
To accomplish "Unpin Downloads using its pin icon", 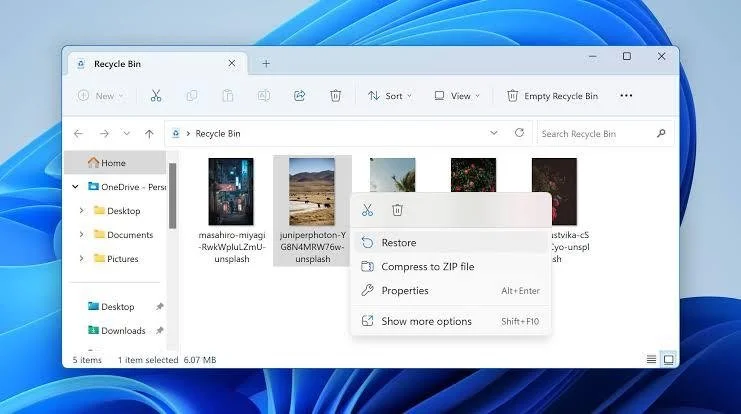I will coord(160,330).
